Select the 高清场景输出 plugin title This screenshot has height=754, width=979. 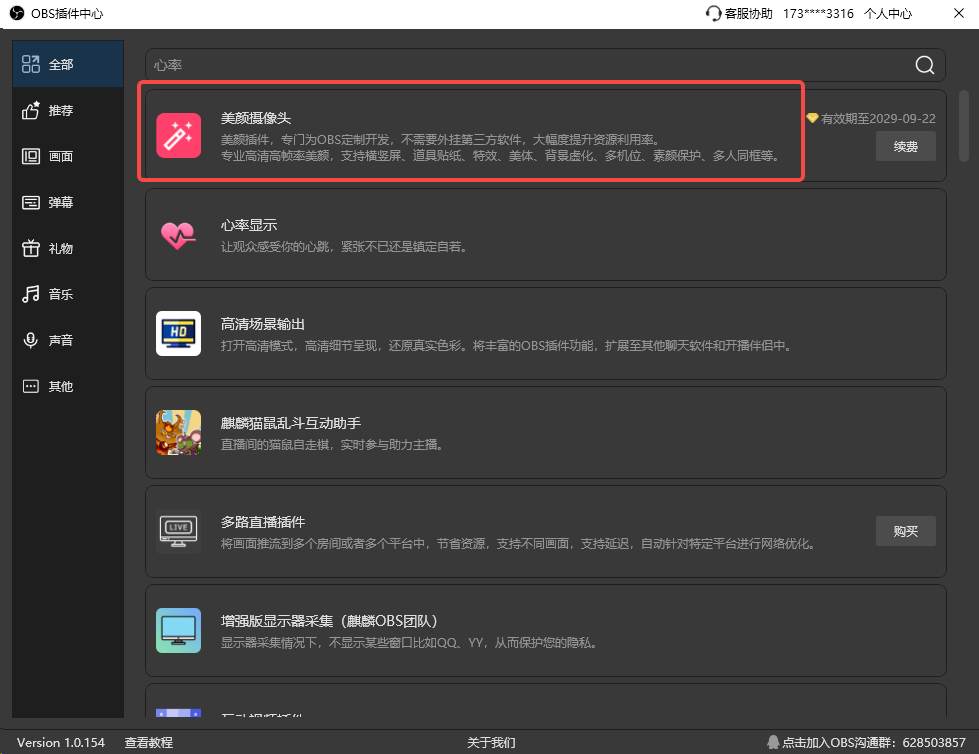pos(263,324)
